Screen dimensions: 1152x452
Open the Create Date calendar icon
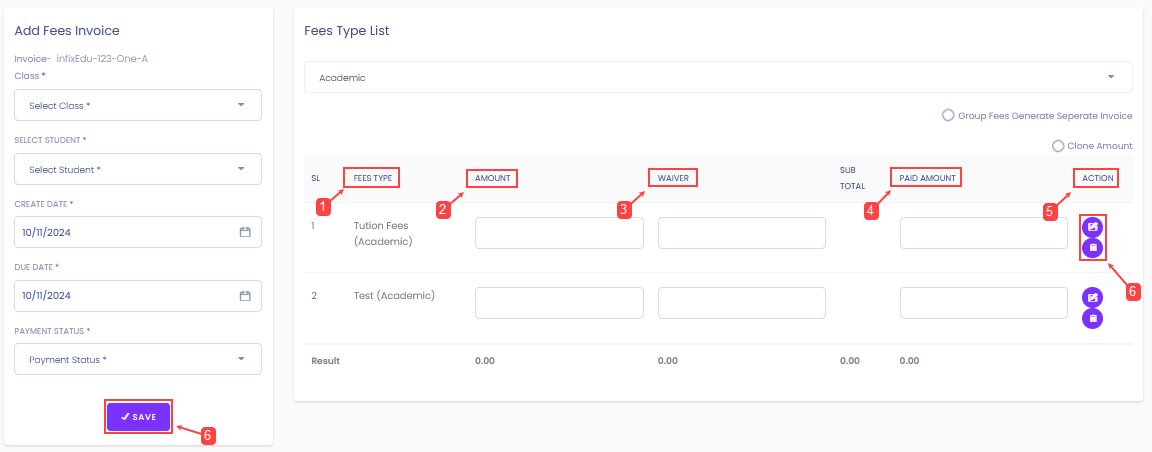point(245,232)
